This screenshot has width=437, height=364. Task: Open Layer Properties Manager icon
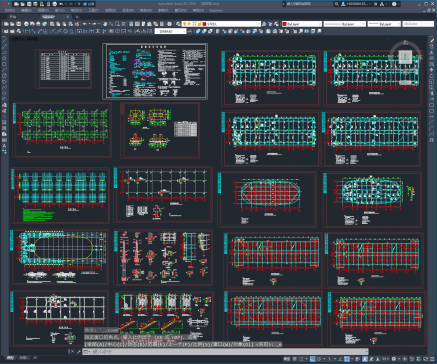(178, 24)
